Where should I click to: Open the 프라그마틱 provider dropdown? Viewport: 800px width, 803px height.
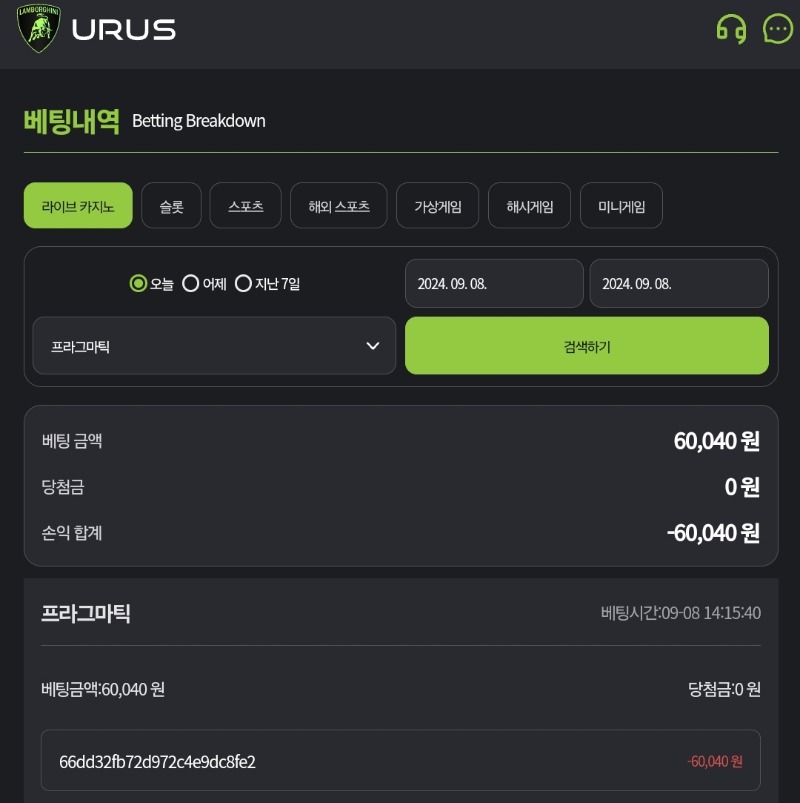point(214,346)
